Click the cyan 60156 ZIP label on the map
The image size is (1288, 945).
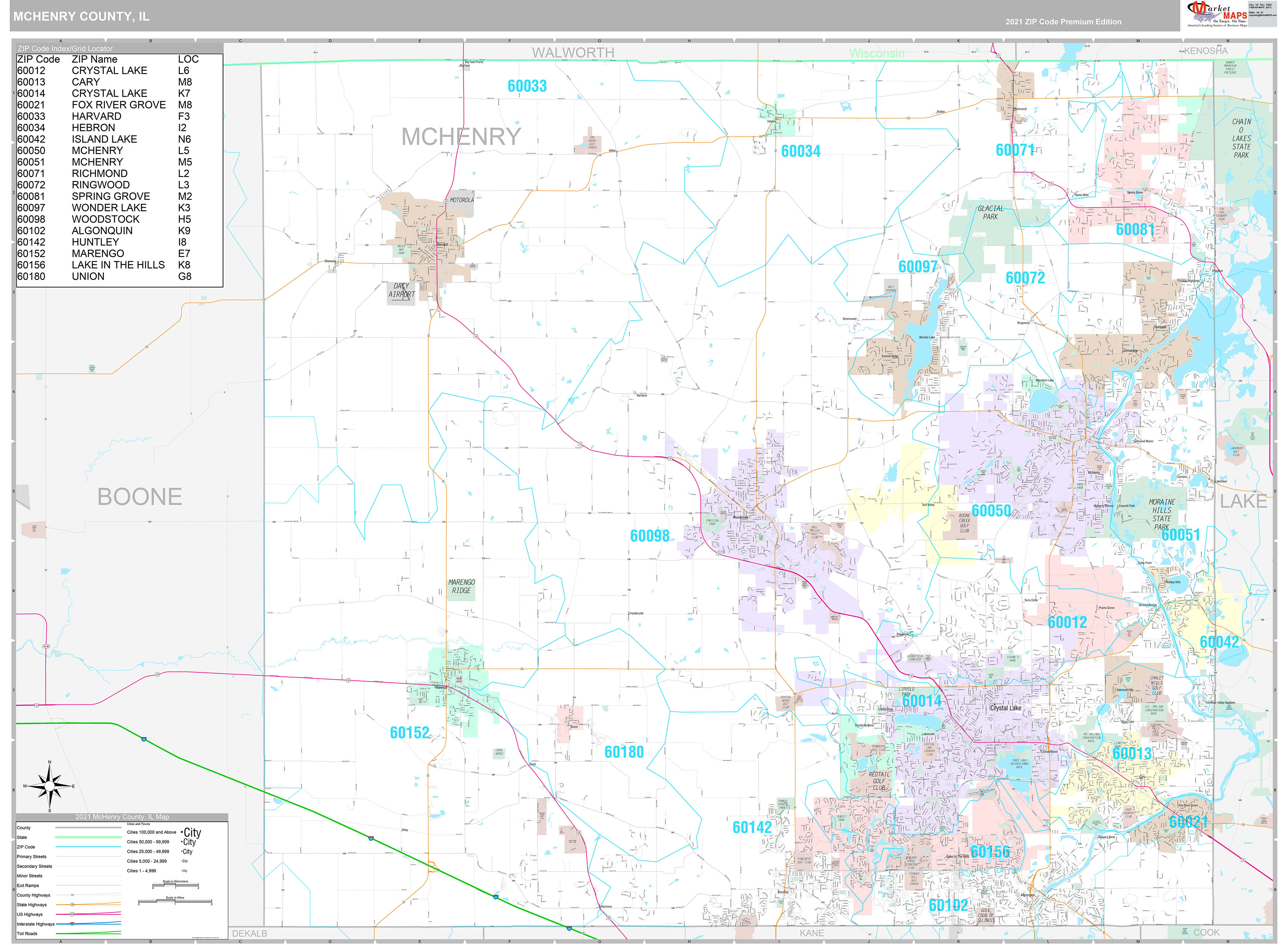pyautogui.click(x=990, y=852)
